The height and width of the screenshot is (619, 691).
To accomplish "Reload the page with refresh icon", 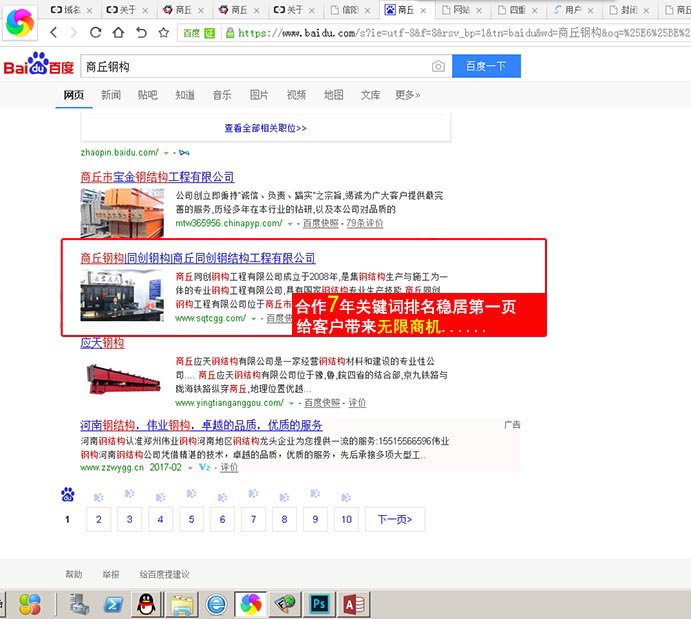I will click(x=96, y=32).
